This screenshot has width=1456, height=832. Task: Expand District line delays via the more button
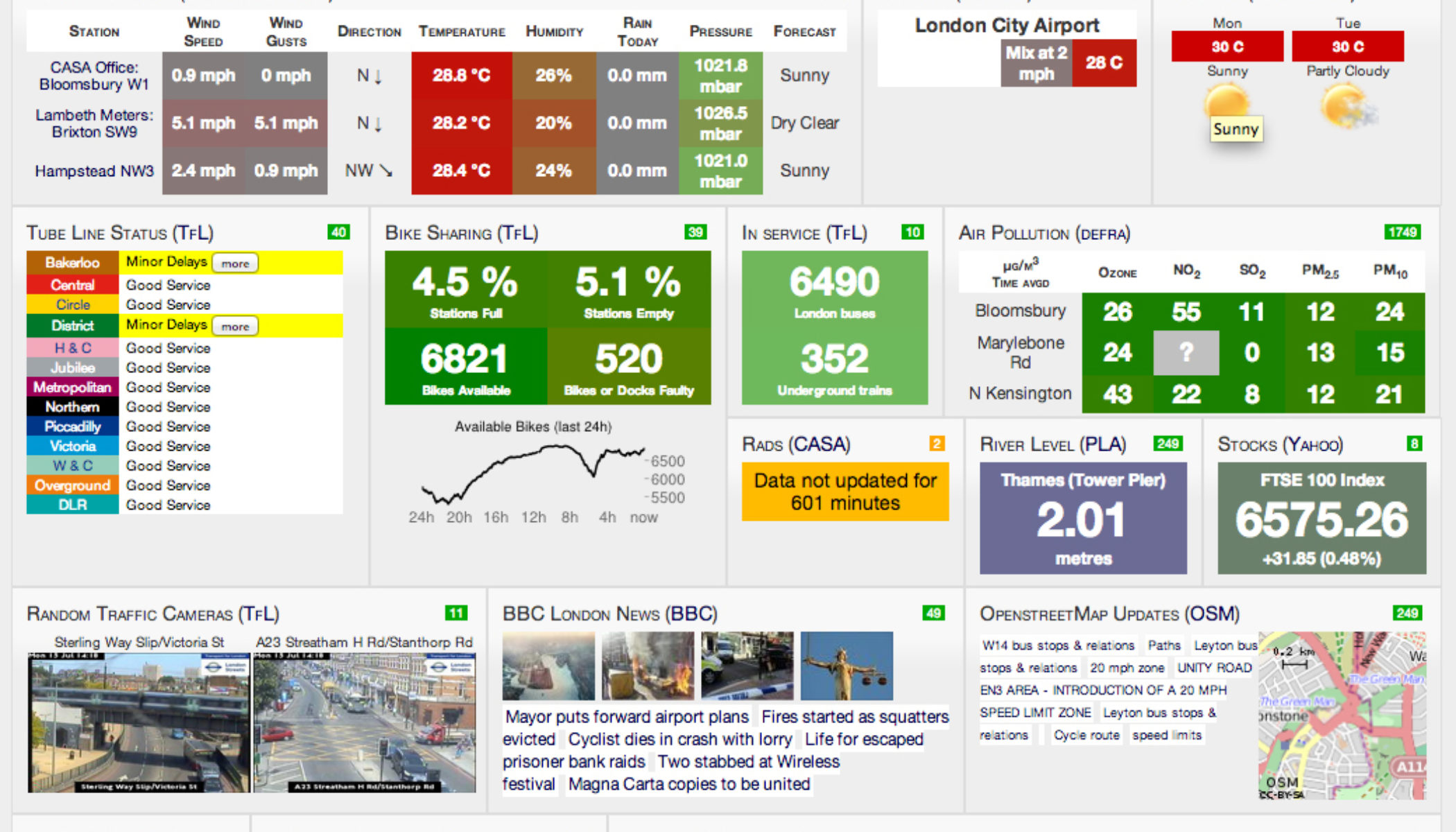click(x=235, y=327)
